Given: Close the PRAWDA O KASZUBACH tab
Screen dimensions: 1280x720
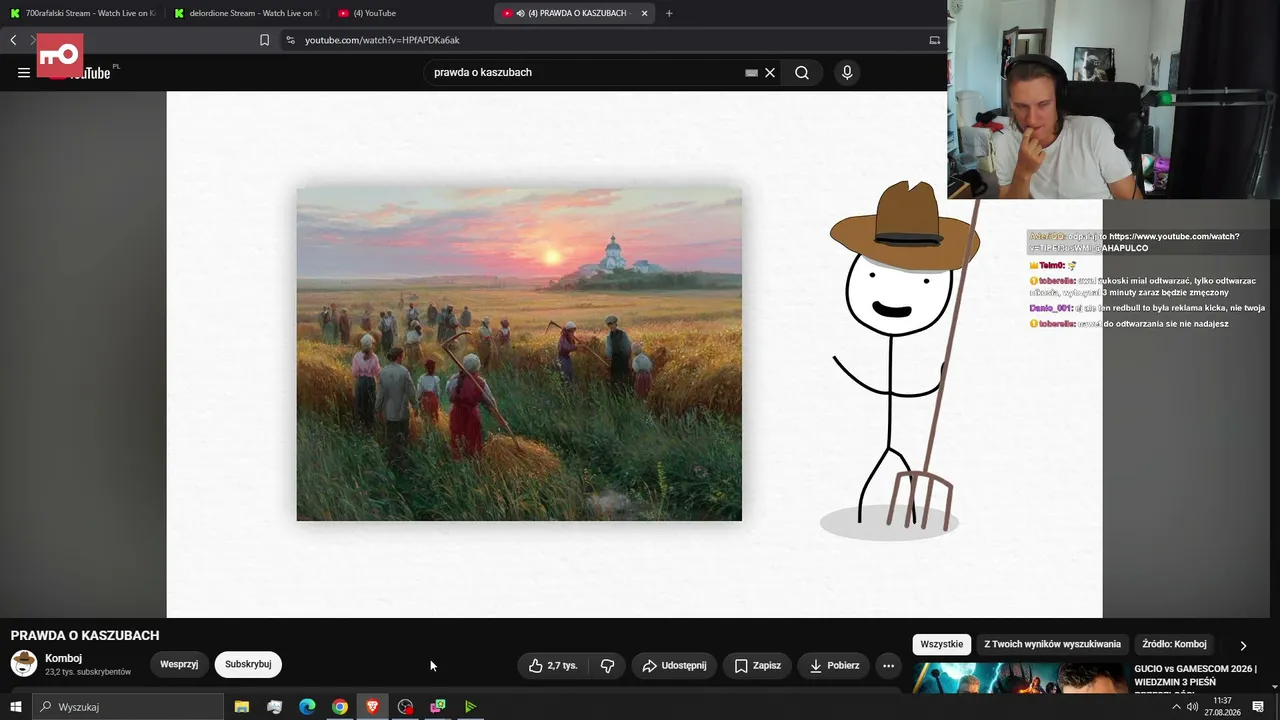Looking at the screenshot, I should (644, 13).
